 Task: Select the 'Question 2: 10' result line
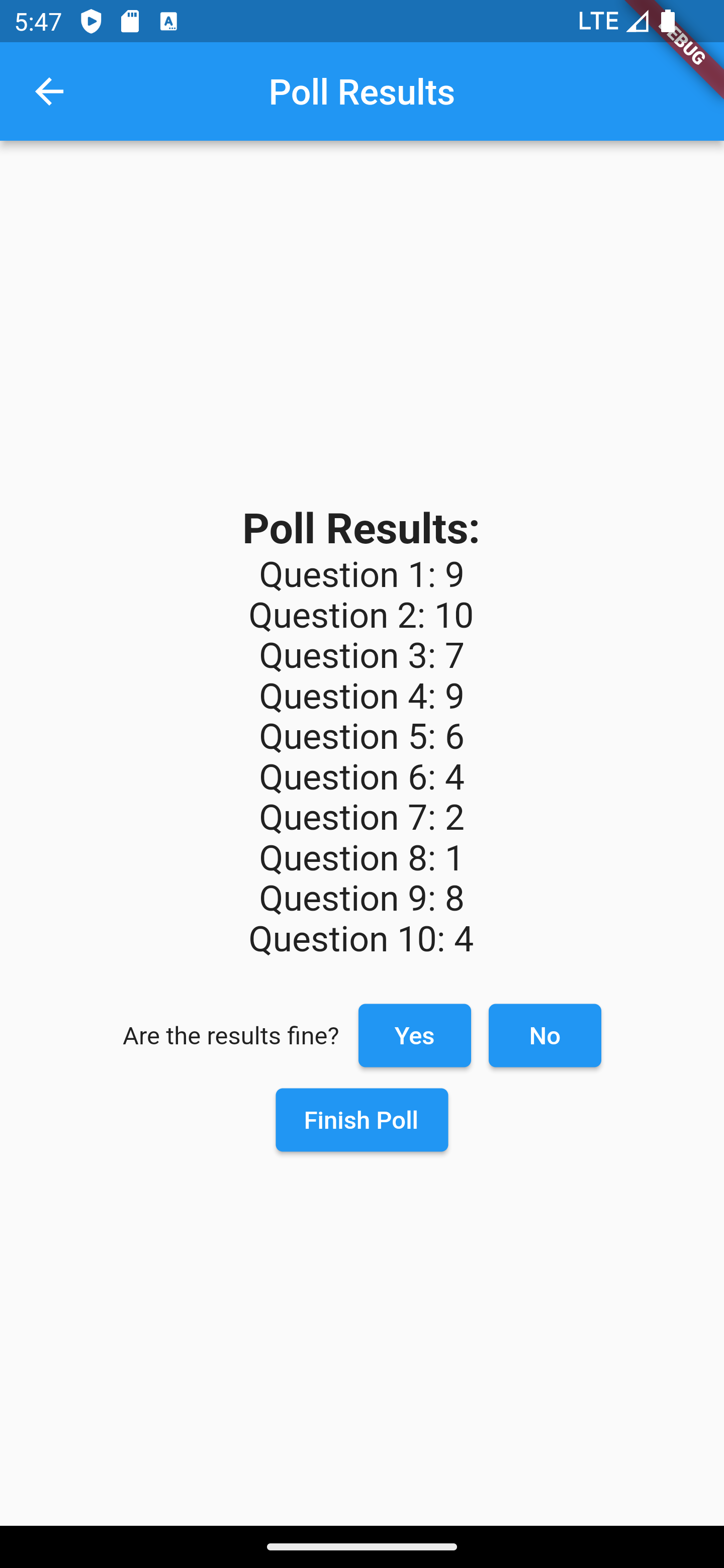pyautogui.click(x=361, y=615)
